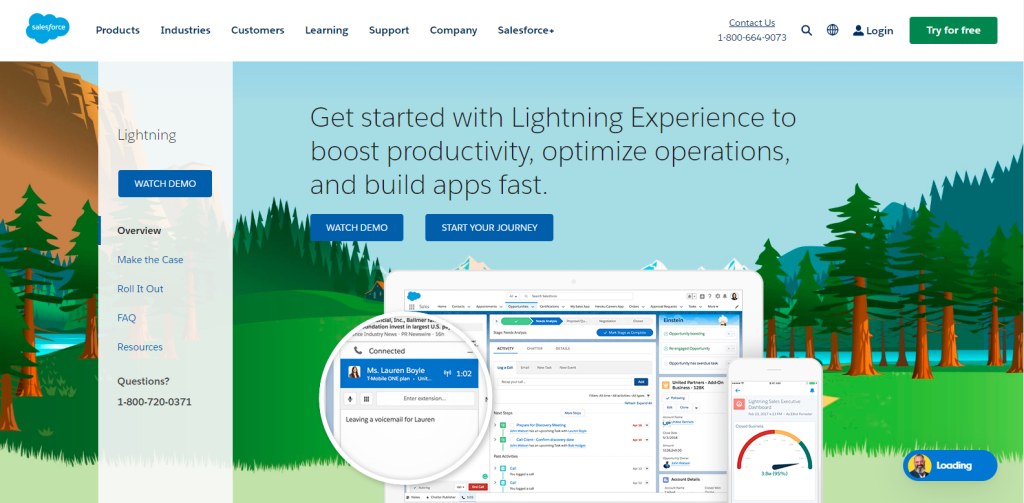Click the Connected phone handset icon
Image resolution: width=1024 pixels, height=503 pixels.
tap(358, 351)
